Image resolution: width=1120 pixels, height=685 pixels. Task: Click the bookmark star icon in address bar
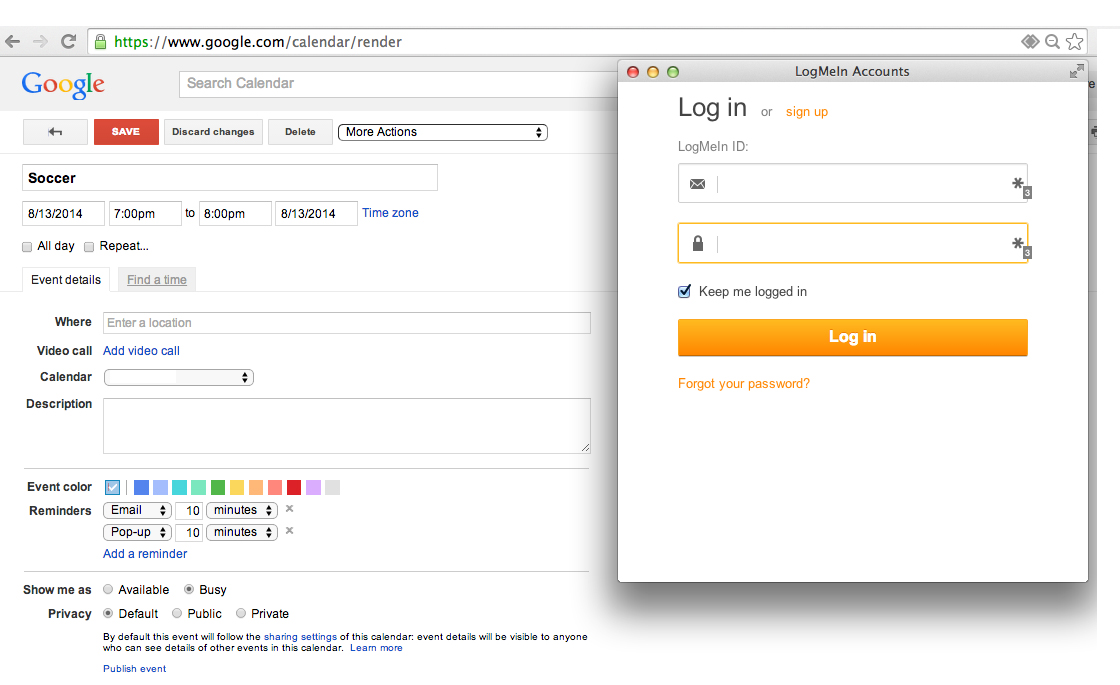[x=1075, y=42]
